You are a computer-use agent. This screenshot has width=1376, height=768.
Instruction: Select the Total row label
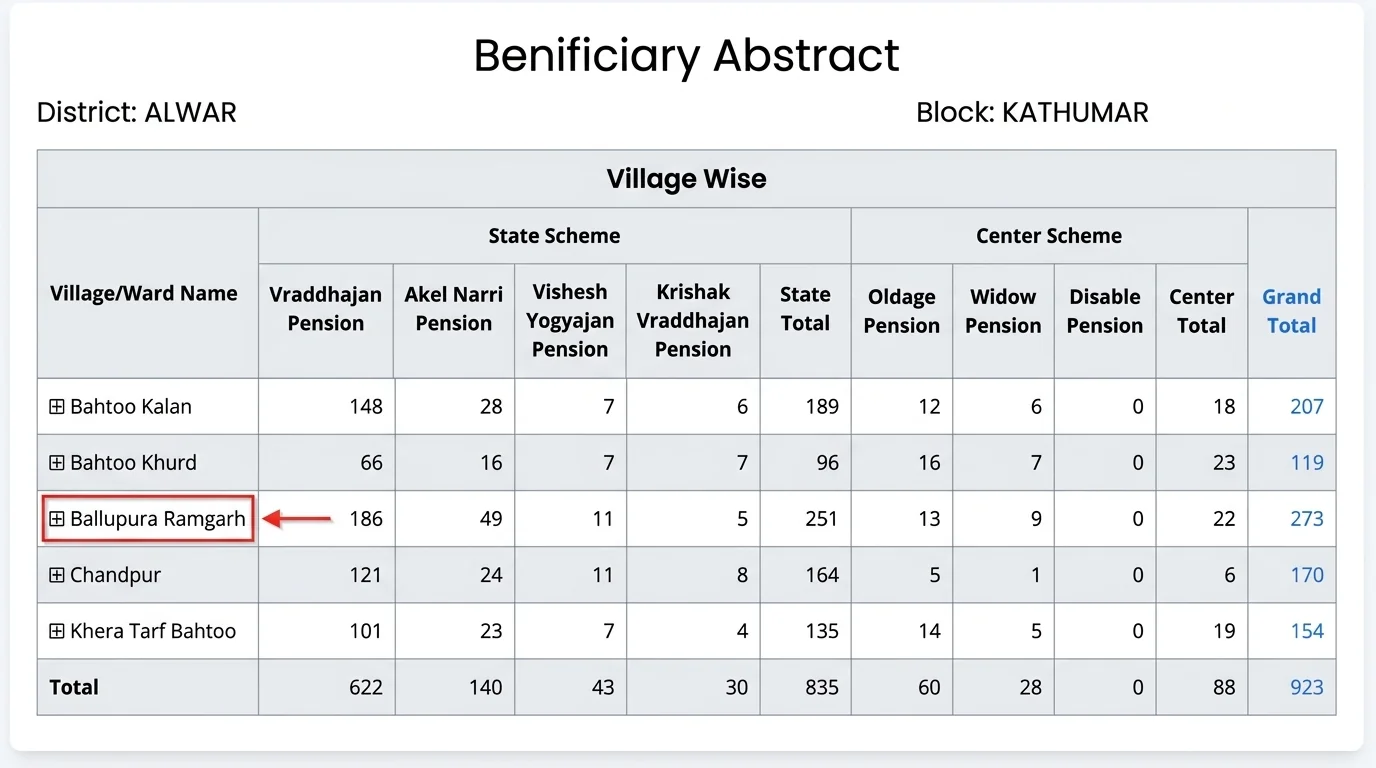[x=74, y=687]
